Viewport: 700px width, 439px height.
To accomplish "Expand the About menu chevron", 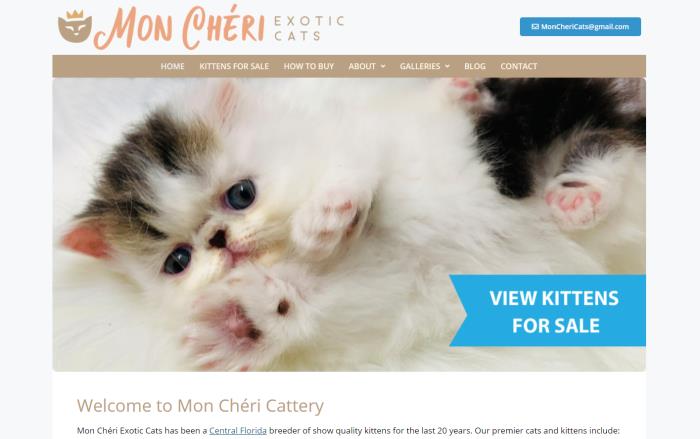I will (x=383, y=67).
